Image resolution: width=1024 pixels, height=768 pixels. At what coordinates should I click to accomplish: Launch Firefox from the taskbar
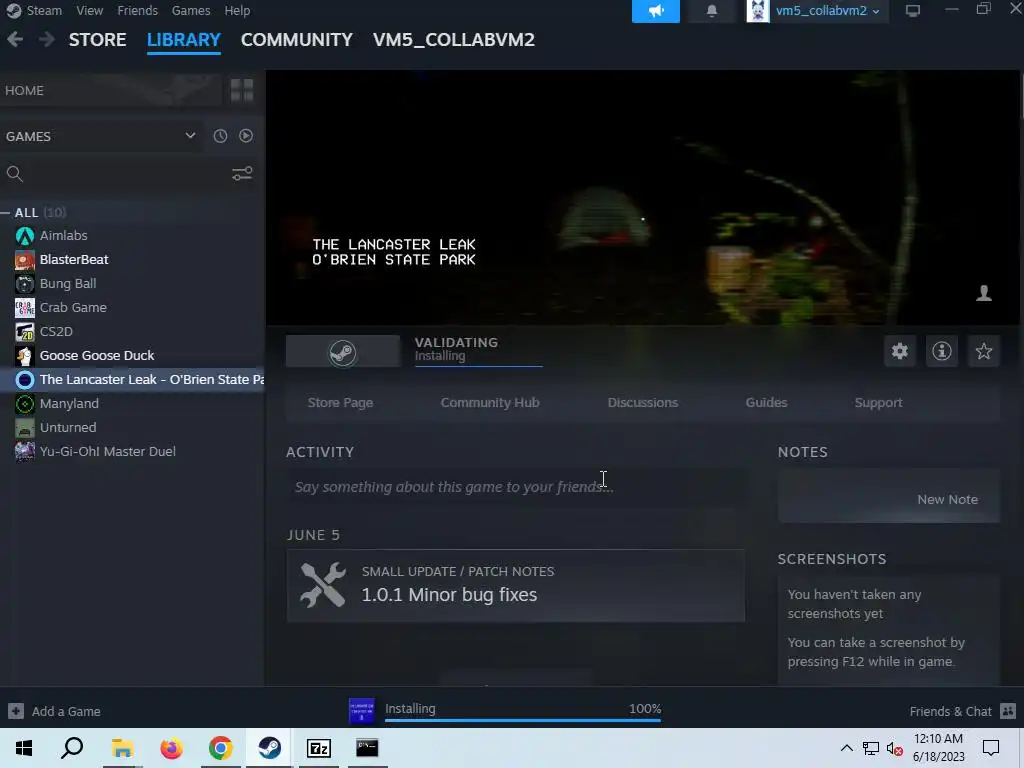coord(172,748)
